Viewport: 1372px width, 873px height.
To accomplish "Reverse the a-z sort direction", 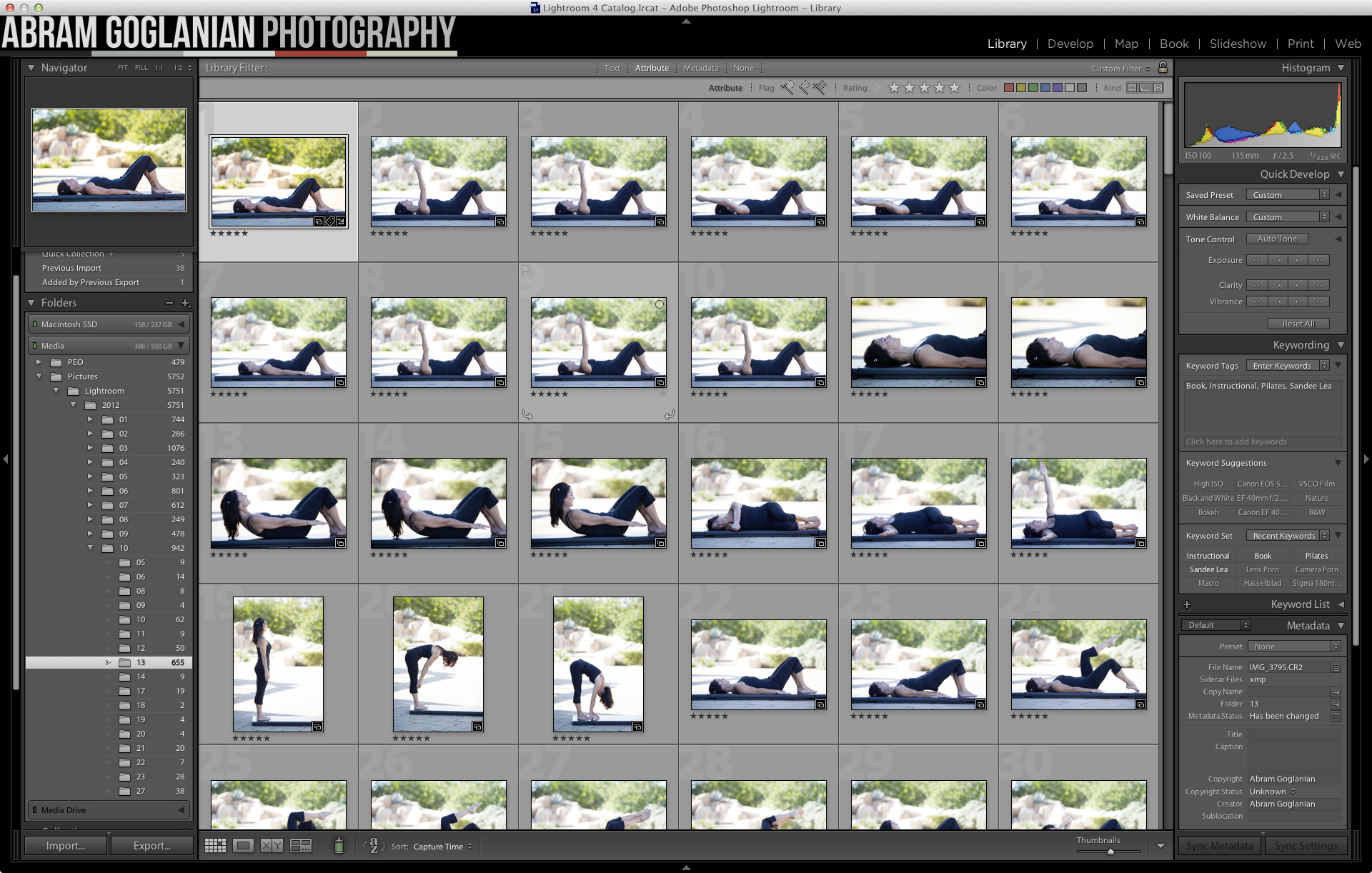I will point(373,846).
